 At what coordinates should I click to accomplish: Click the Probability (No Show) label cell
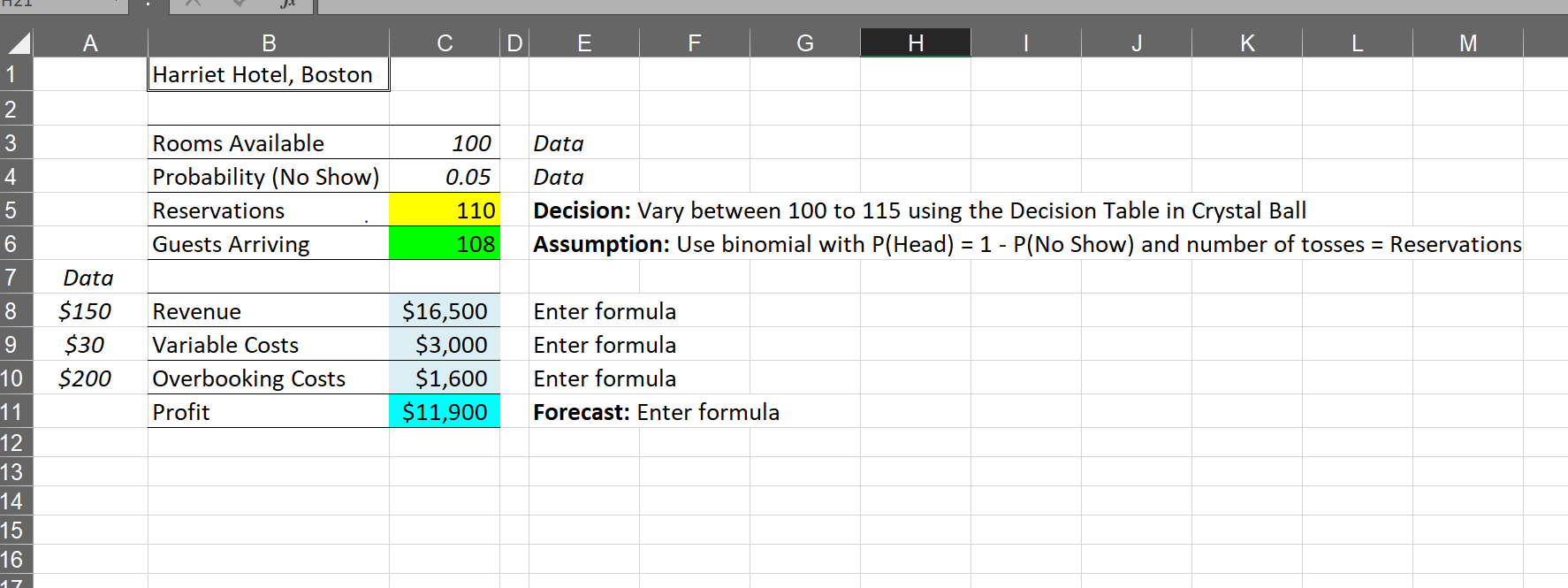pos(268,176)
